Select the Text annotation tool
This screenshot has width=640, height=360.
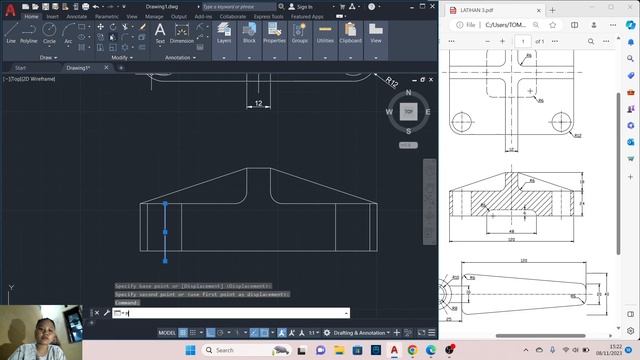point(160,33)
